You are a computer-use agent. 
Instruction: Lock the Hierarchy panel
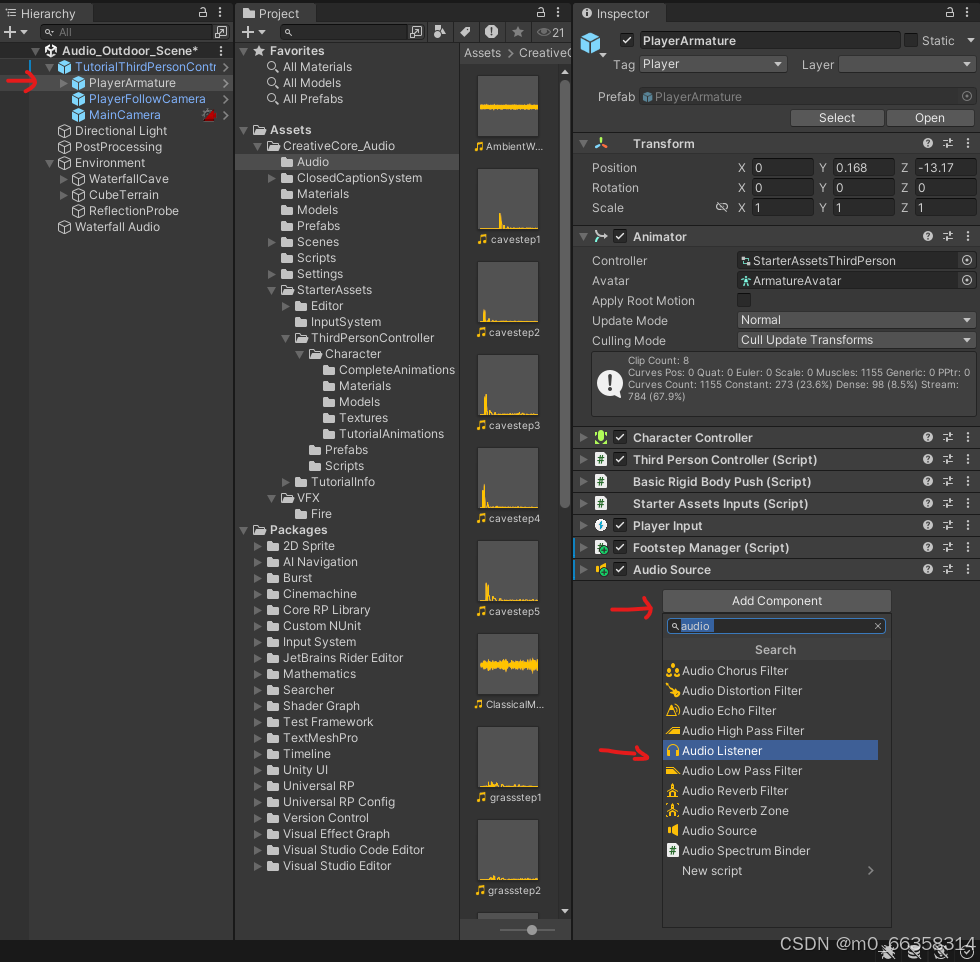pos(202,13)
